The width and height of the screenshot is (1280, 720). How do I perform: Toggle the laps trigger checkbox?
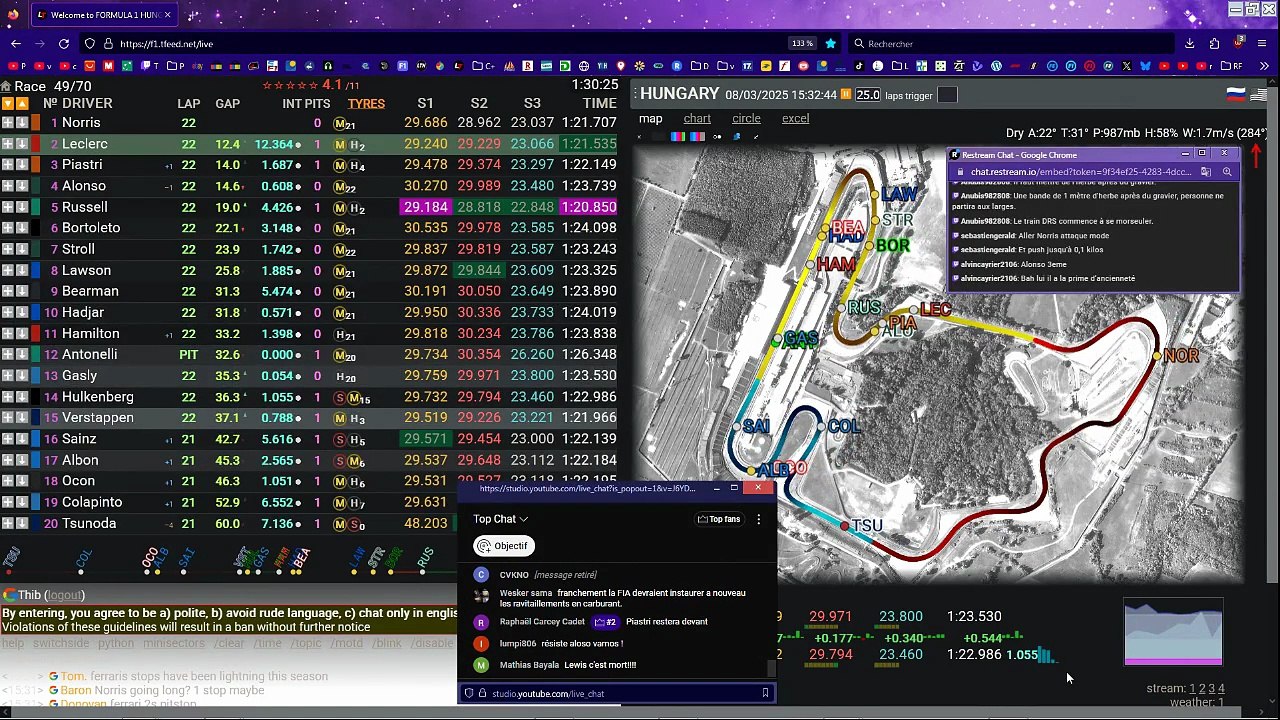947,95
